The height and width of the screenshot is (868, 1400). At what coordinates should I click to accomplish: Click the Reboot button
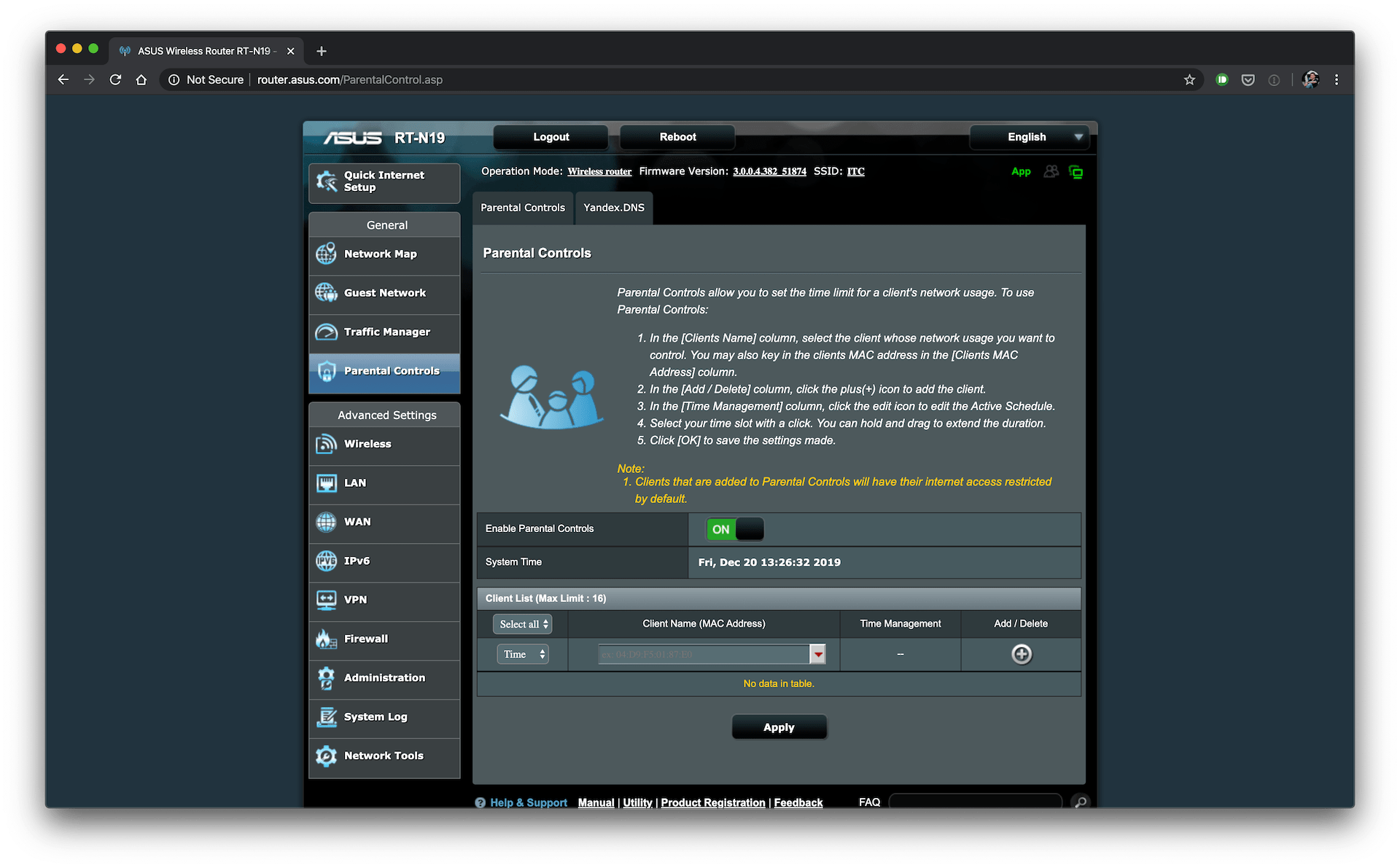click(677, 137)
